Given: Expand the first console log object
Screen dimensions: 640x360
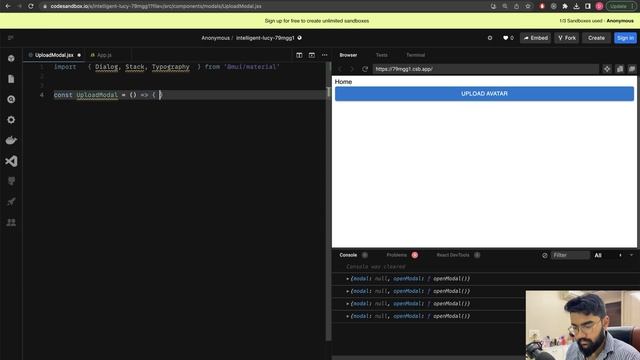Looking at the screenshot, I should point(347,279).
